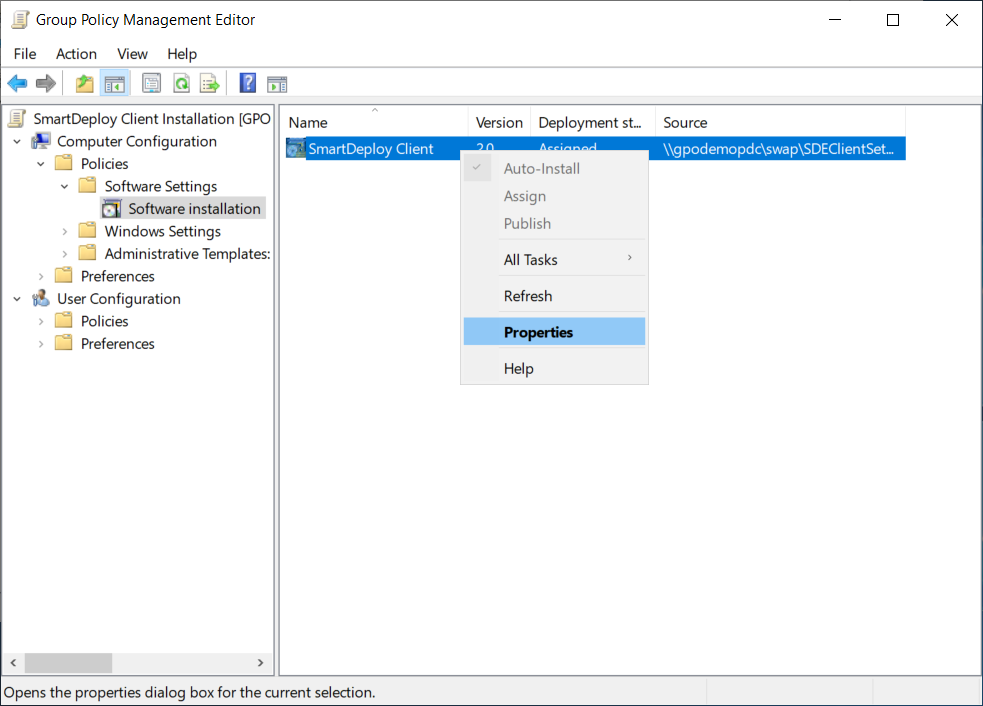Image resolution: width=983 pixels, height=706 pixels.
Task: Click the Policies folder icon under Computer Configuration
Action: tap(64, 163)
